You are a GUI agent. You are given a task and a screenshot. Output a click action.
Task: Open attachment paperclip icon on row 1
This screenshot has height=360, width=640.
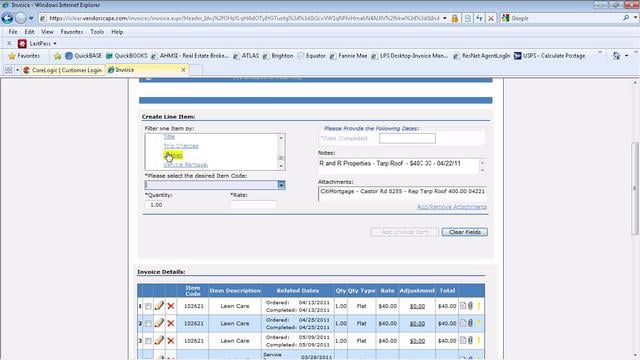[470, 306]
